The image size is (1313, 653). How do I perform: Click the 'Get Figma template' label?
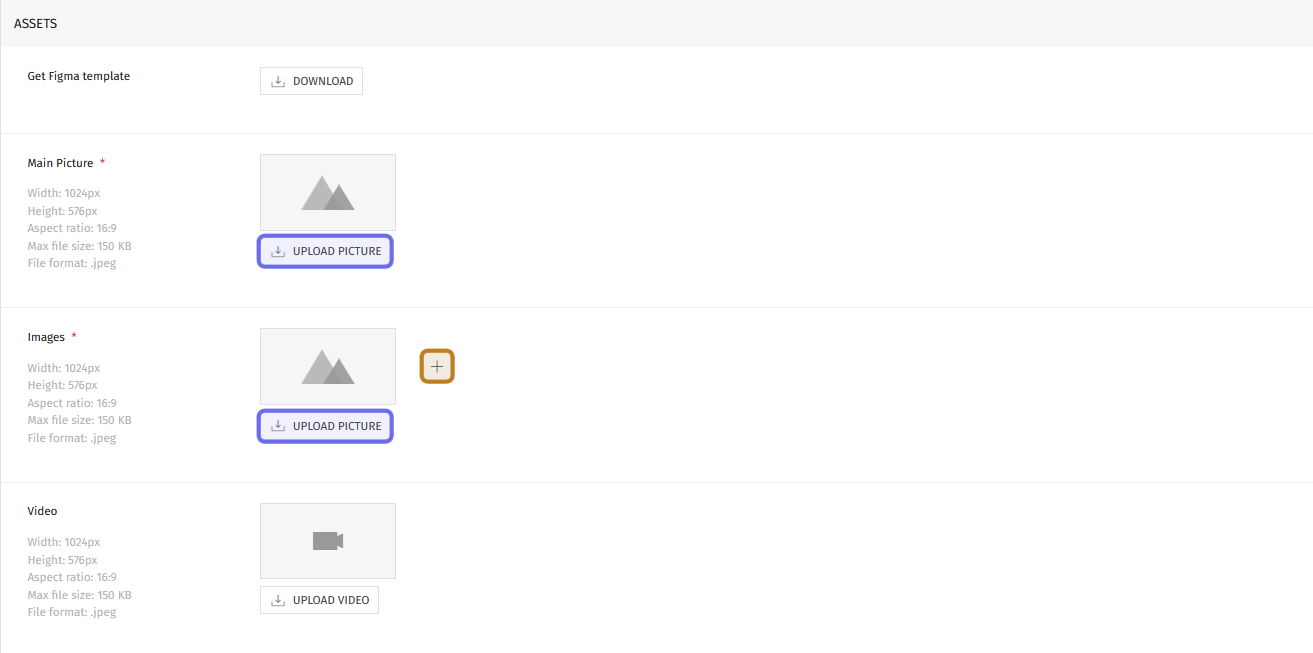click(x=79, y=76)
